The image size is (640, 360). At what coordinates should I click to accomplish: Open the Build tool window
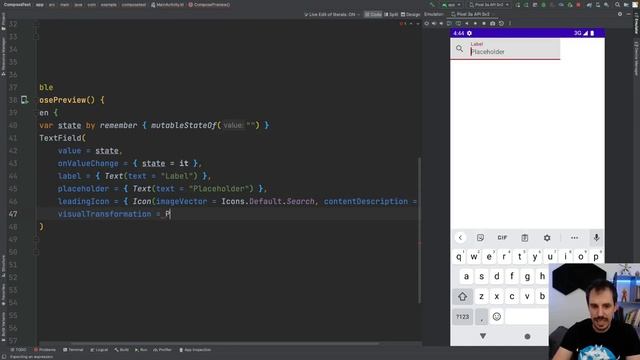tap(122, 350)
